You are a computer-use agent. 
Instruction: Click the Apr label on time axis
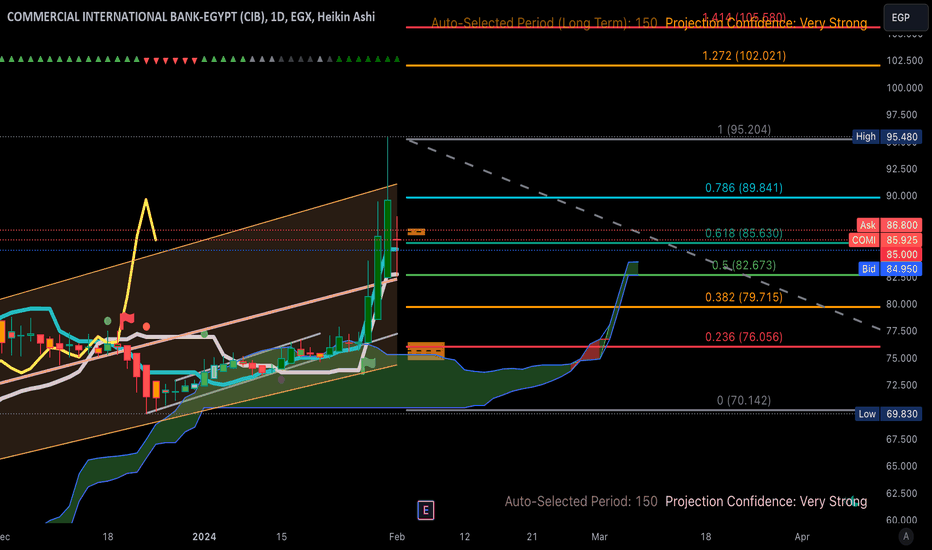(802, 537)
